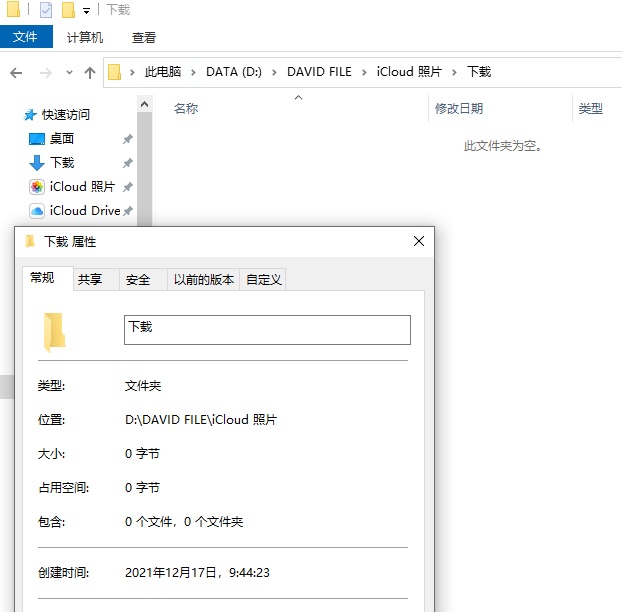The image size is (622, 612).
Task: Select iCloud 照片 in the address breadcrumb
Action: pos(409,72)
